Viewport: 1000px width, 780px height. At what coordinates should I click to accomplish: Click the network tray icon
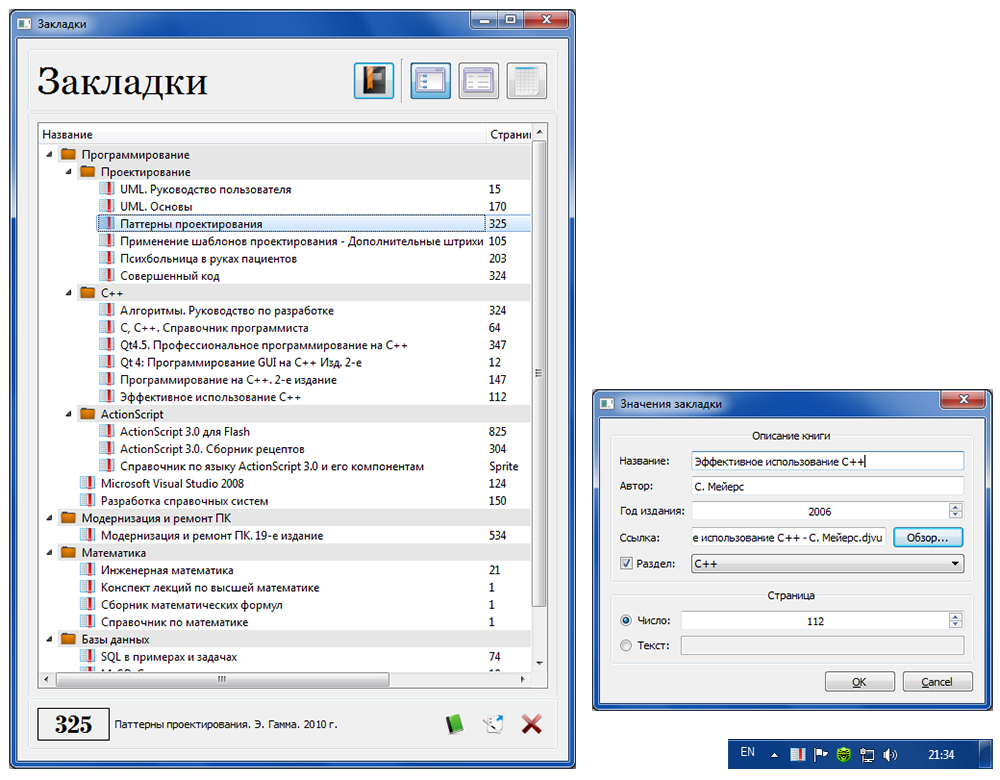tap(867, 755)
